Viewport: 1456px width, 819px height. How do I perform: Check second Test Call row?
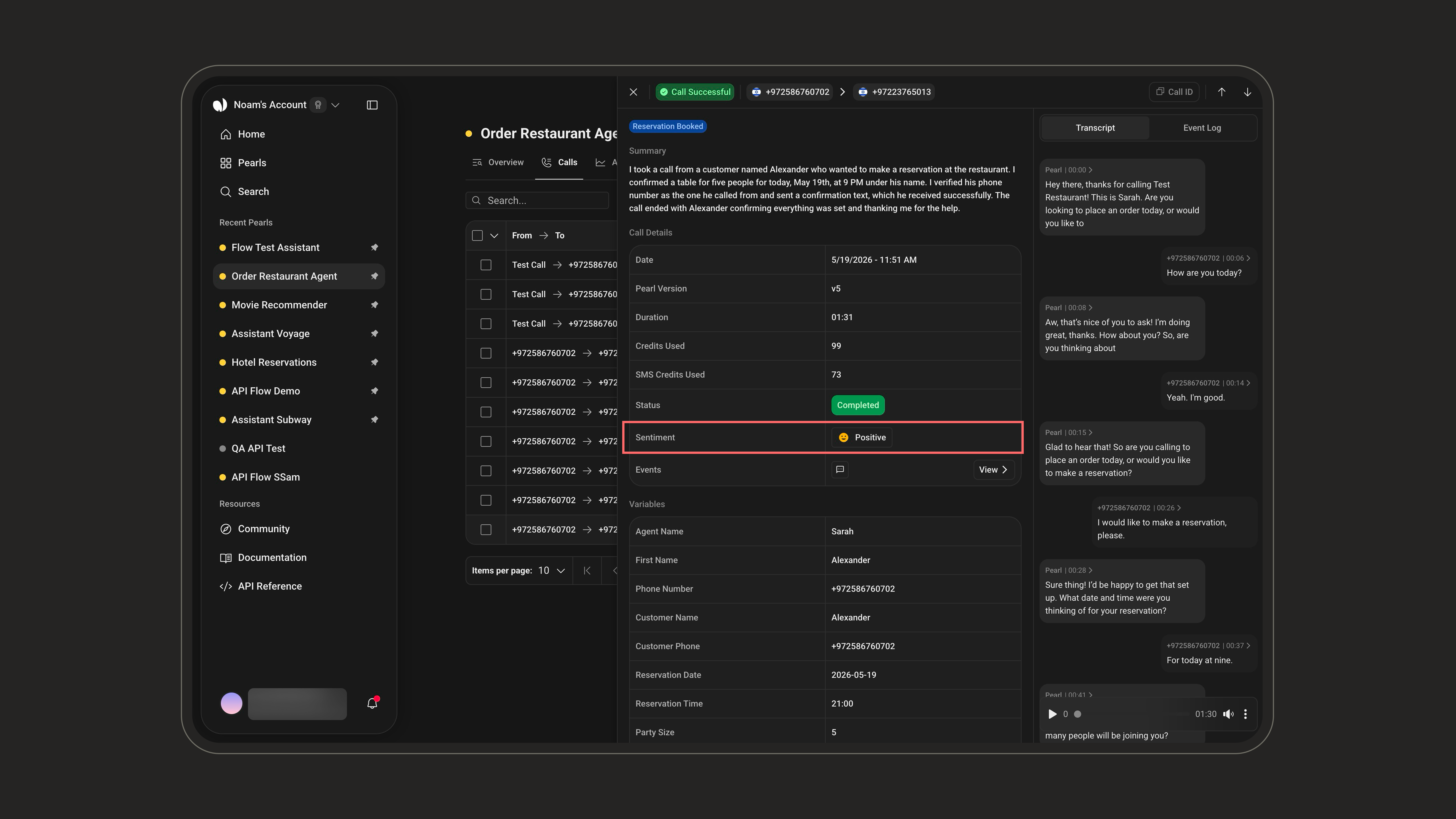(486, 295)
